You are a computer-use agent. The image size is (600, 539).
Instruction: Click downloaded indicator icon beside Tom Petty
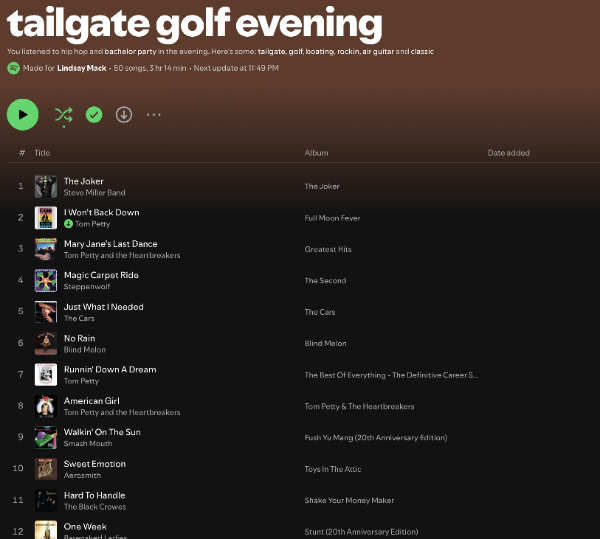68,224
